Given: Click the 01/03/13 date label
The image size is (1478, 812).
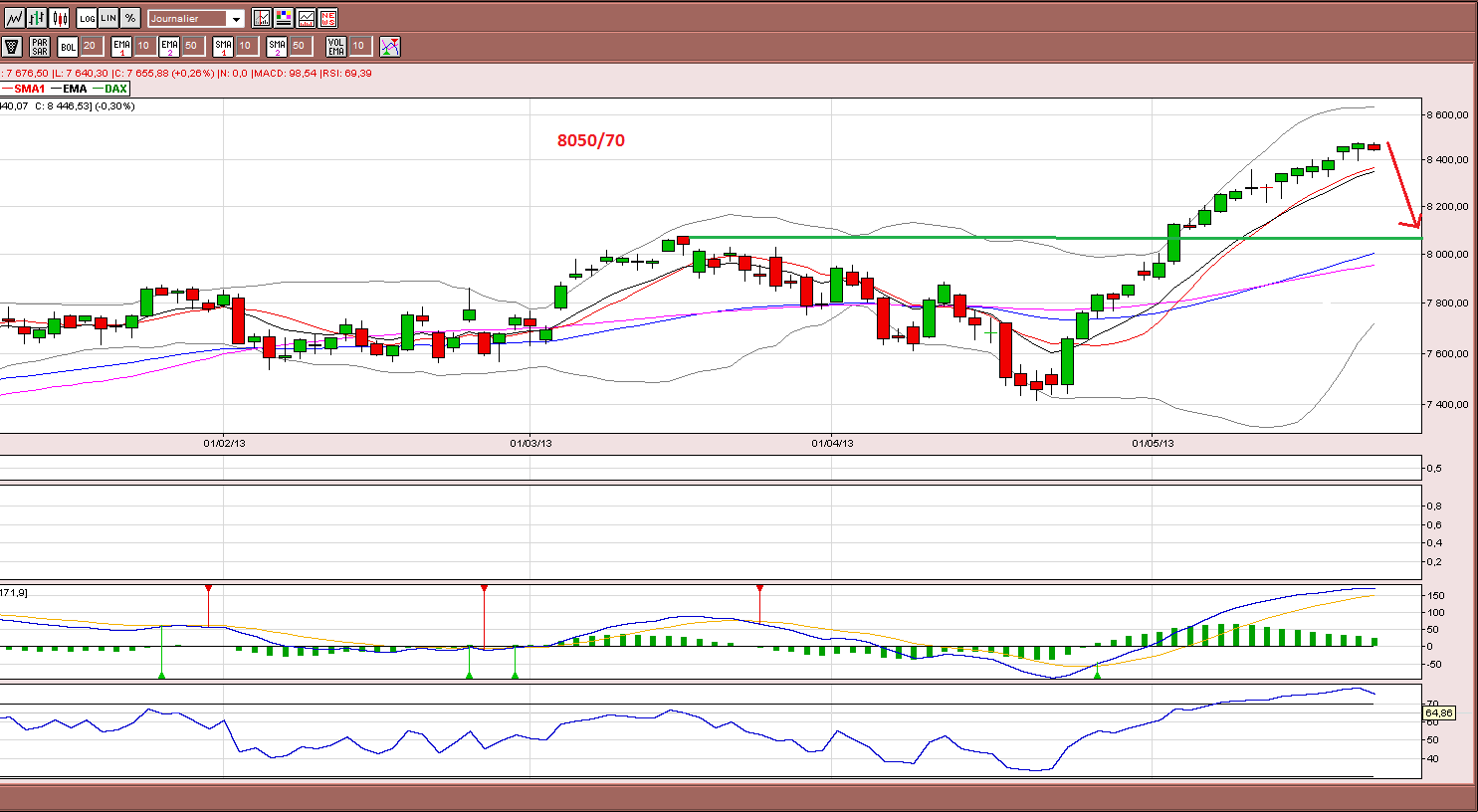Looking at the screenshot, I should tap(530, 444).
